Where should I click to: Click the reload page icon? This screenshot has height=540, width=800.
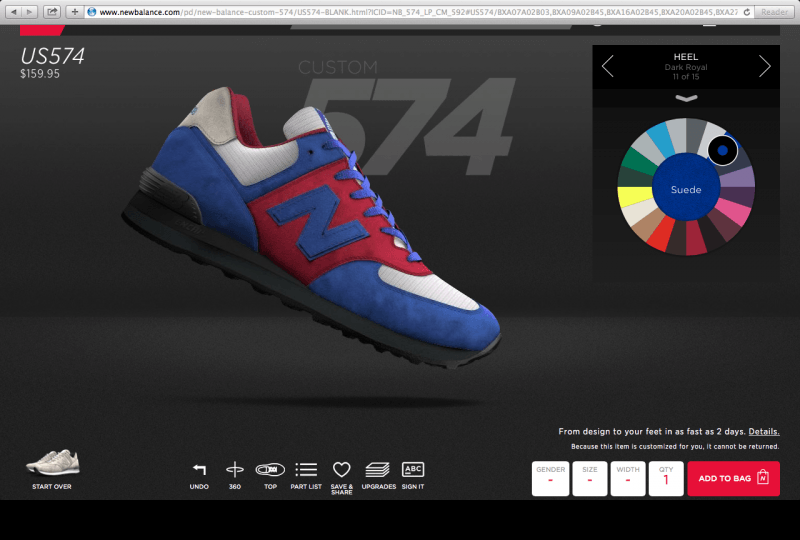point(746,12)
